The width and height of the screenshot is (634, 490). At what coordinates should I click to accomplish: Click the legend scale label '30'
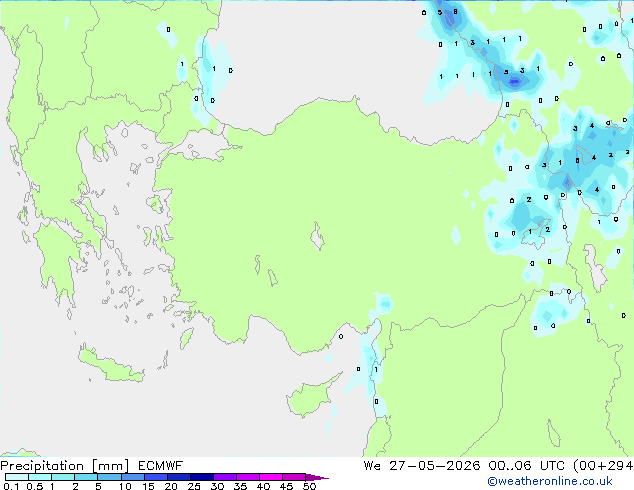tap(217, 486)
